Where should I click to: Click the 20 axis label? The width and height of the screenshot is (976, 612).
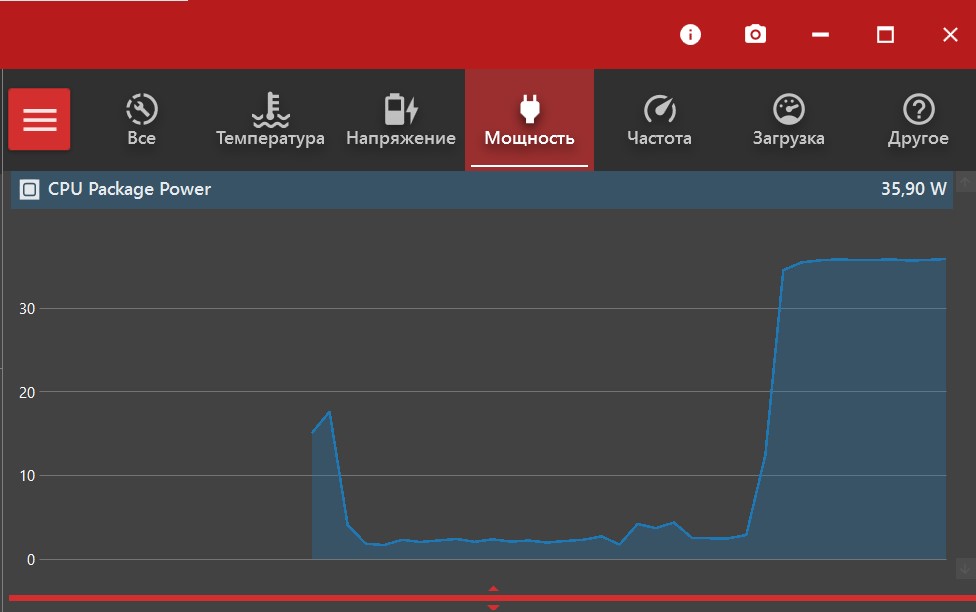click(x=27, y=393)
